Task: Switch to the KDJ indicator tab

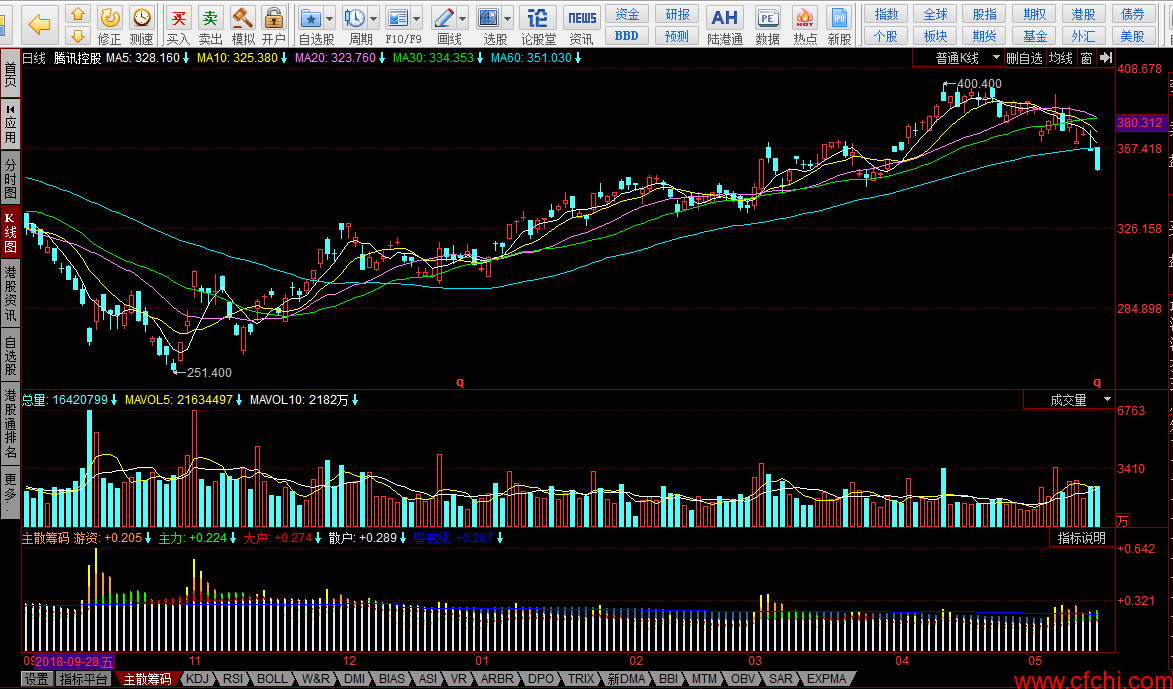Action: (x=199, y=679)
